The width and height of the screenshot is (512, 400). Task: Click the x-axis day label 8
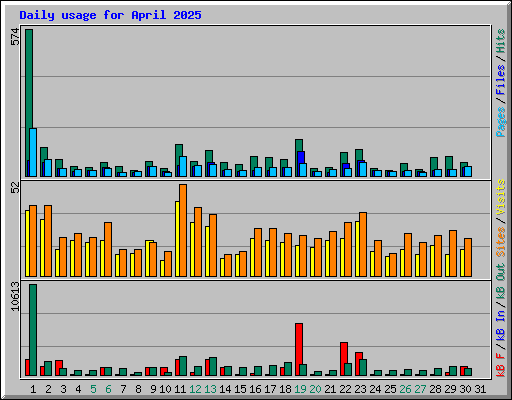138,389
